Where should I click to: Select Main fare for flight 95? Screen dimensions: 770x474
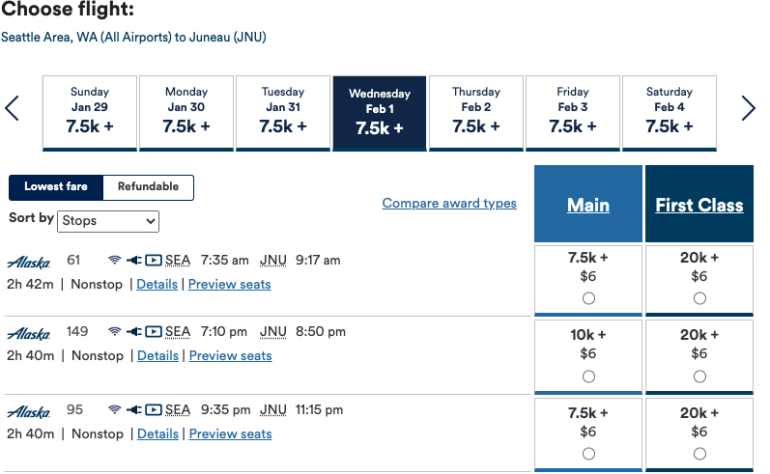588,454
